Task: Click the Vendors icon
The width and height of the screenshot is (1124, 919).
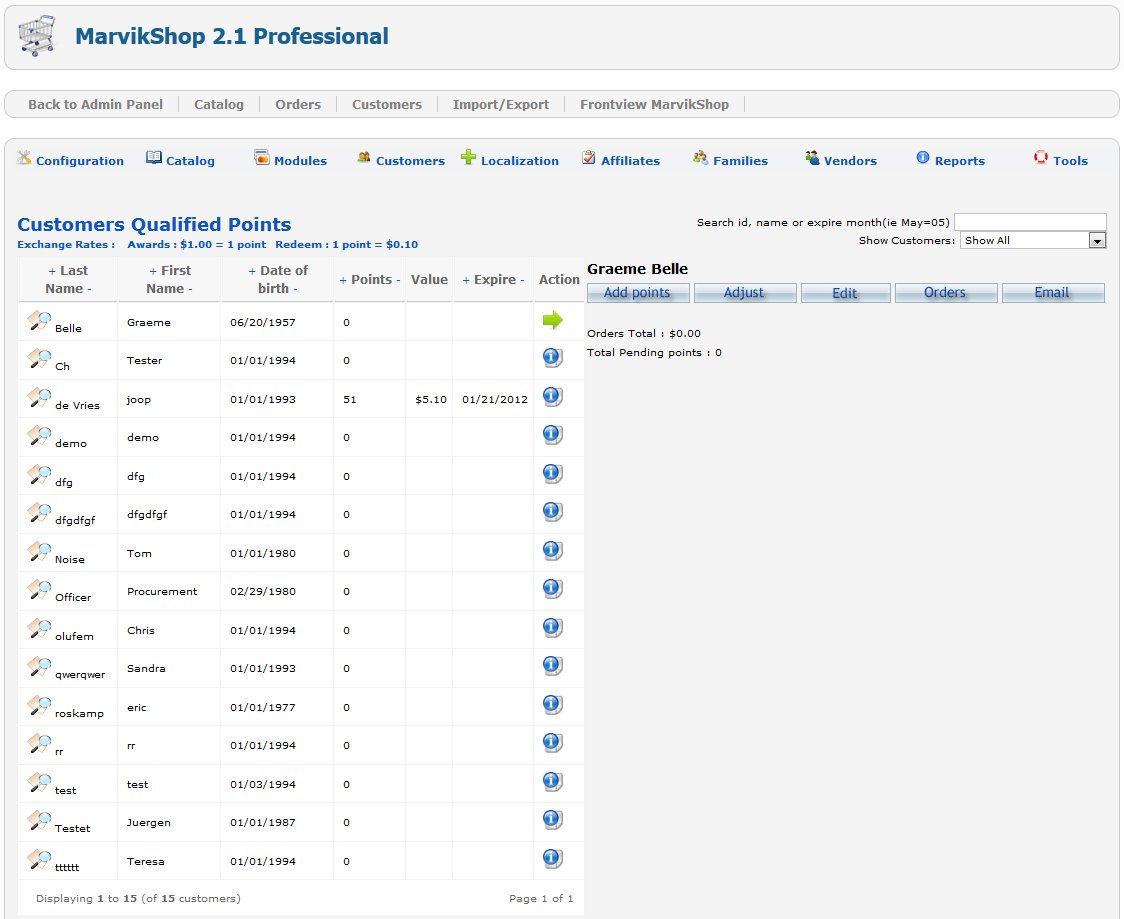Action: pyautogui.click(x=812, y=158)
